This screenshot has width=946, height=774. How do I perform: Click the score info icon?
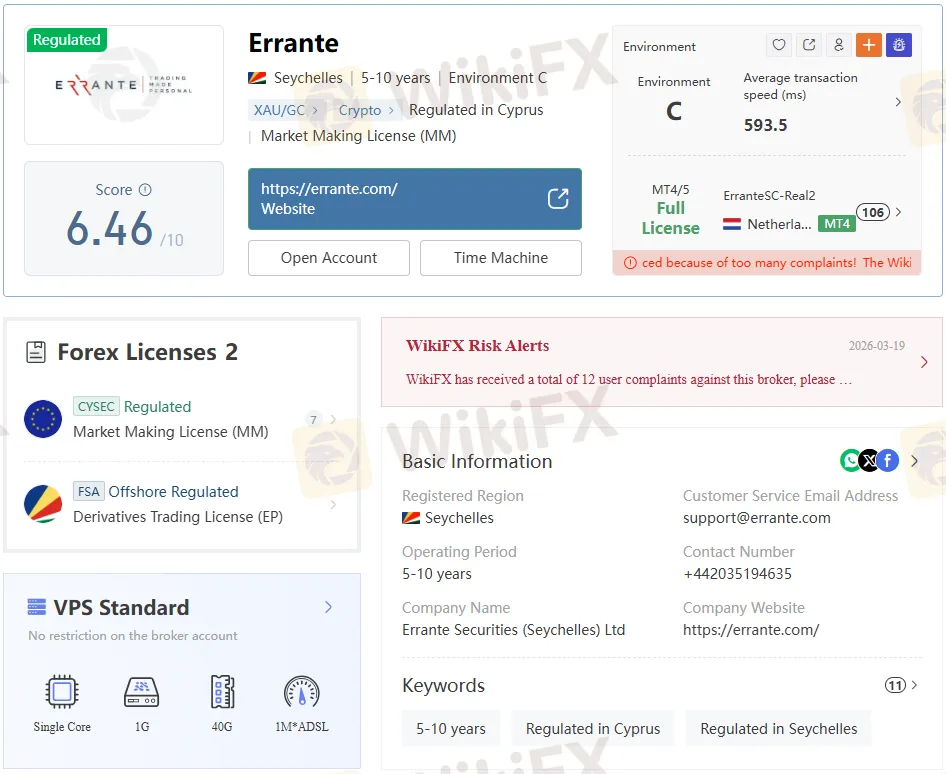coord(145,190)
